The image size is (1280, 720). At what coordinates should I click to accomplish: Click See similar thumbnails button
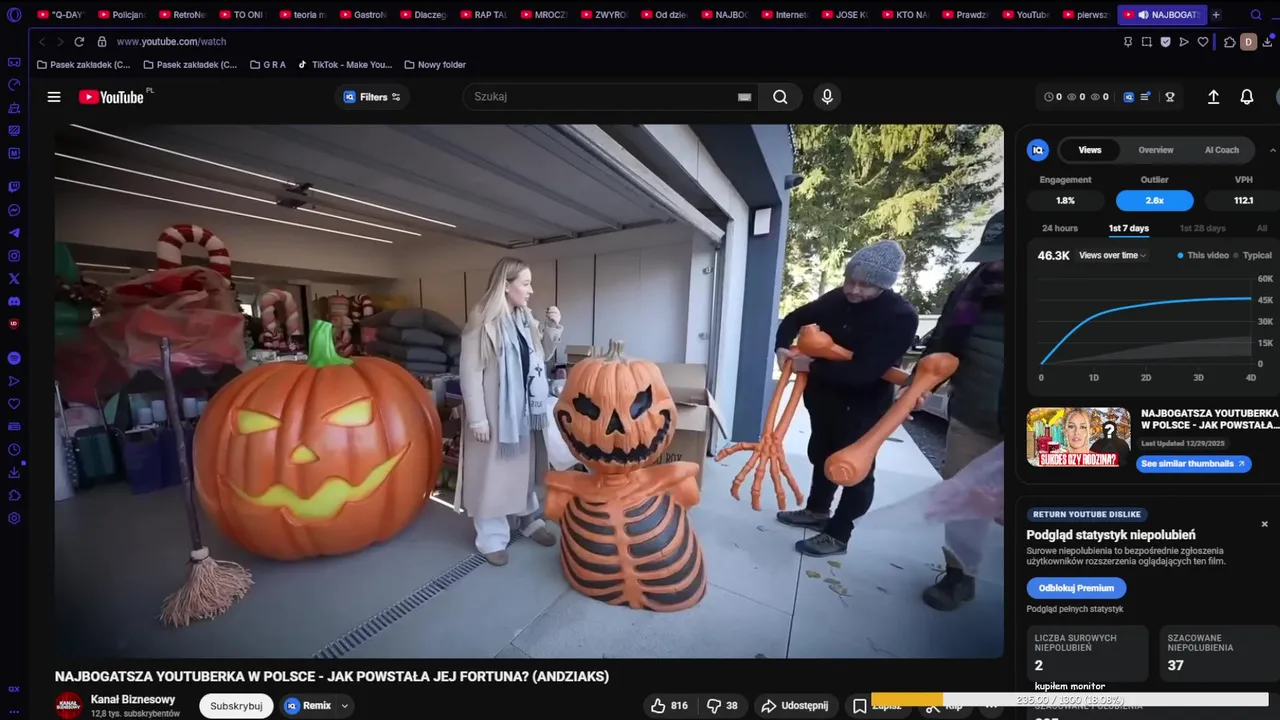click(x=1194, y=464)
